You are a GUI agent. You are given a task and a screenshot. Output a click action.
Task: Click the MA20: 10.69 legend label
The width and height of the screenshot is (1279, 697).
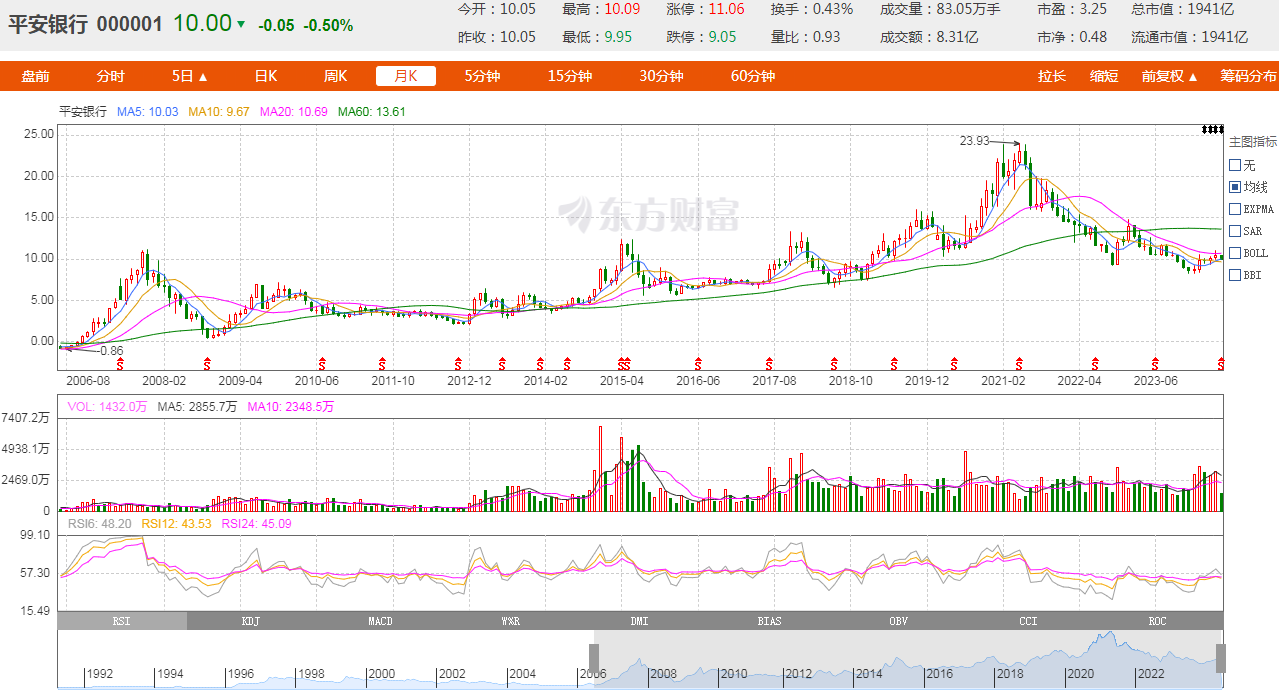pyautogui.click(x=293, y=112)
